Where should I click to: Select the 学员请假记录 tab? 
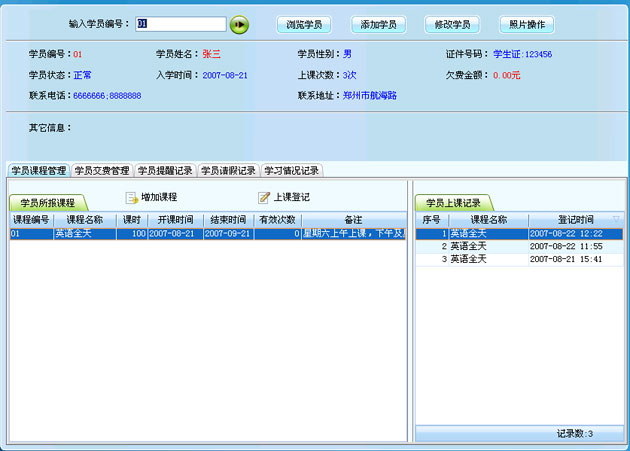click(228, 171)
